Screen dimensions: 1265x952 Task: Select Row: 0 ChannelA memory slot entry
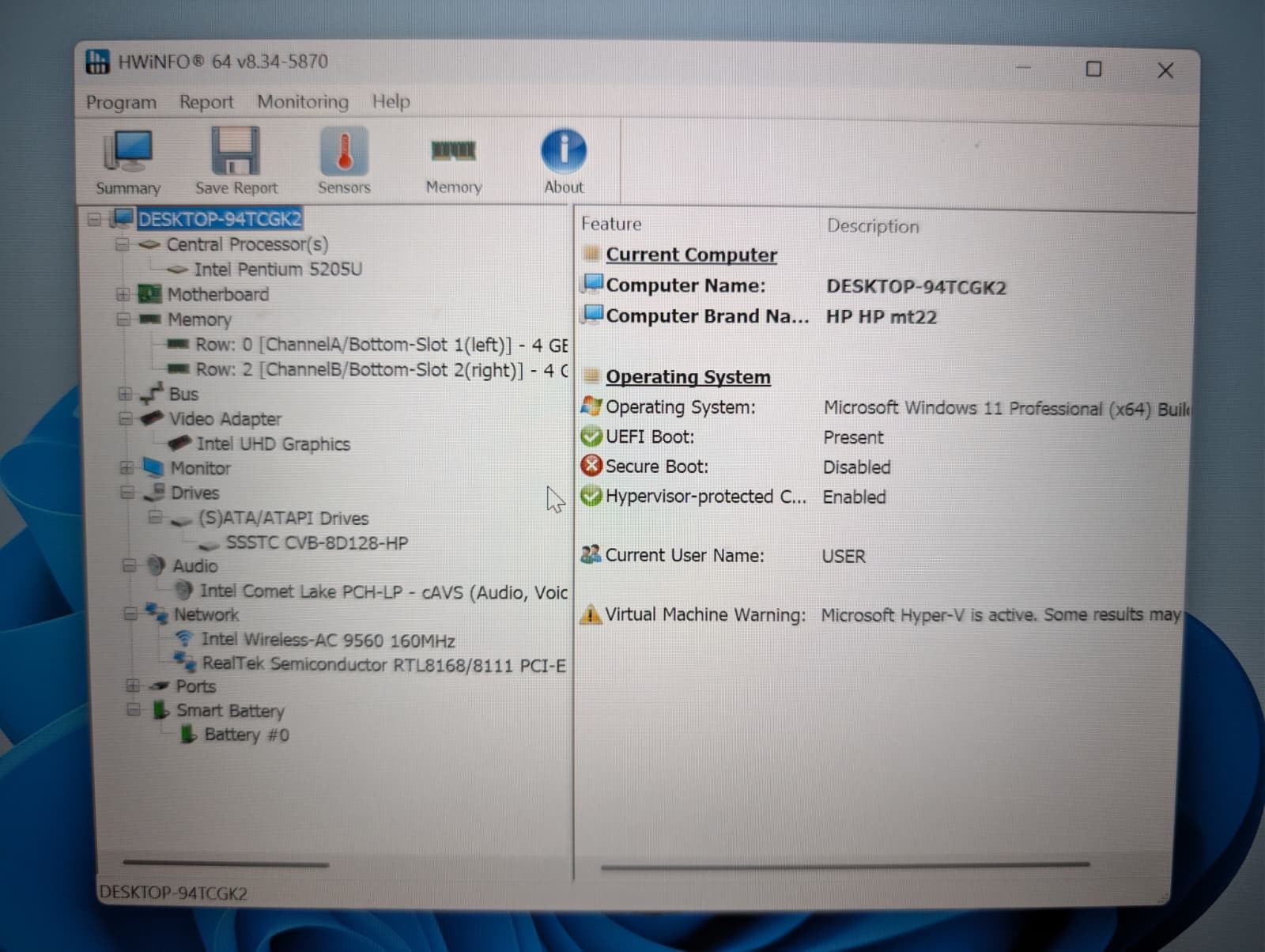click(382, 345)
